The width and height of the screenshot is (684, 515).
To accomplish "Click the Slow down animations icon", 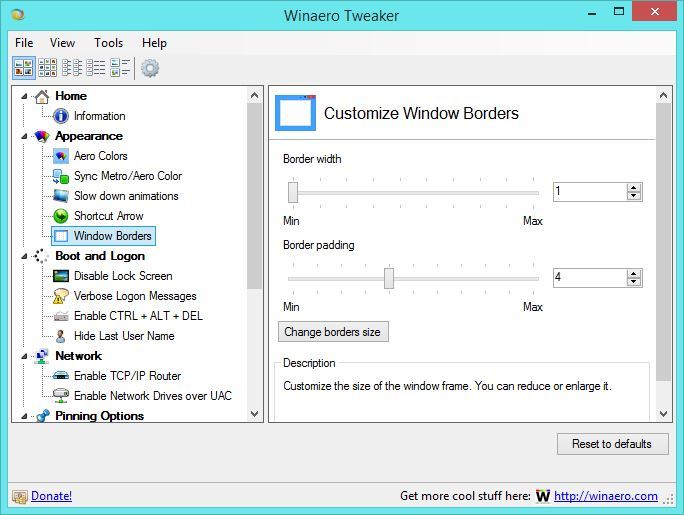I will pyautogui.click(x=61, y=196).
